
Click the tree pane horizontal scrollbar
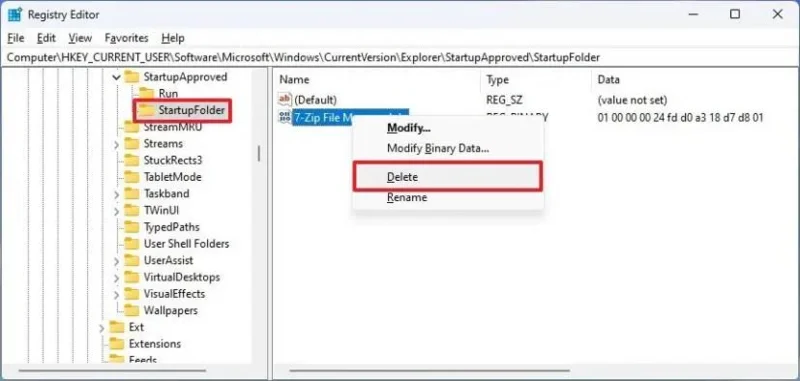pos(112,371)
